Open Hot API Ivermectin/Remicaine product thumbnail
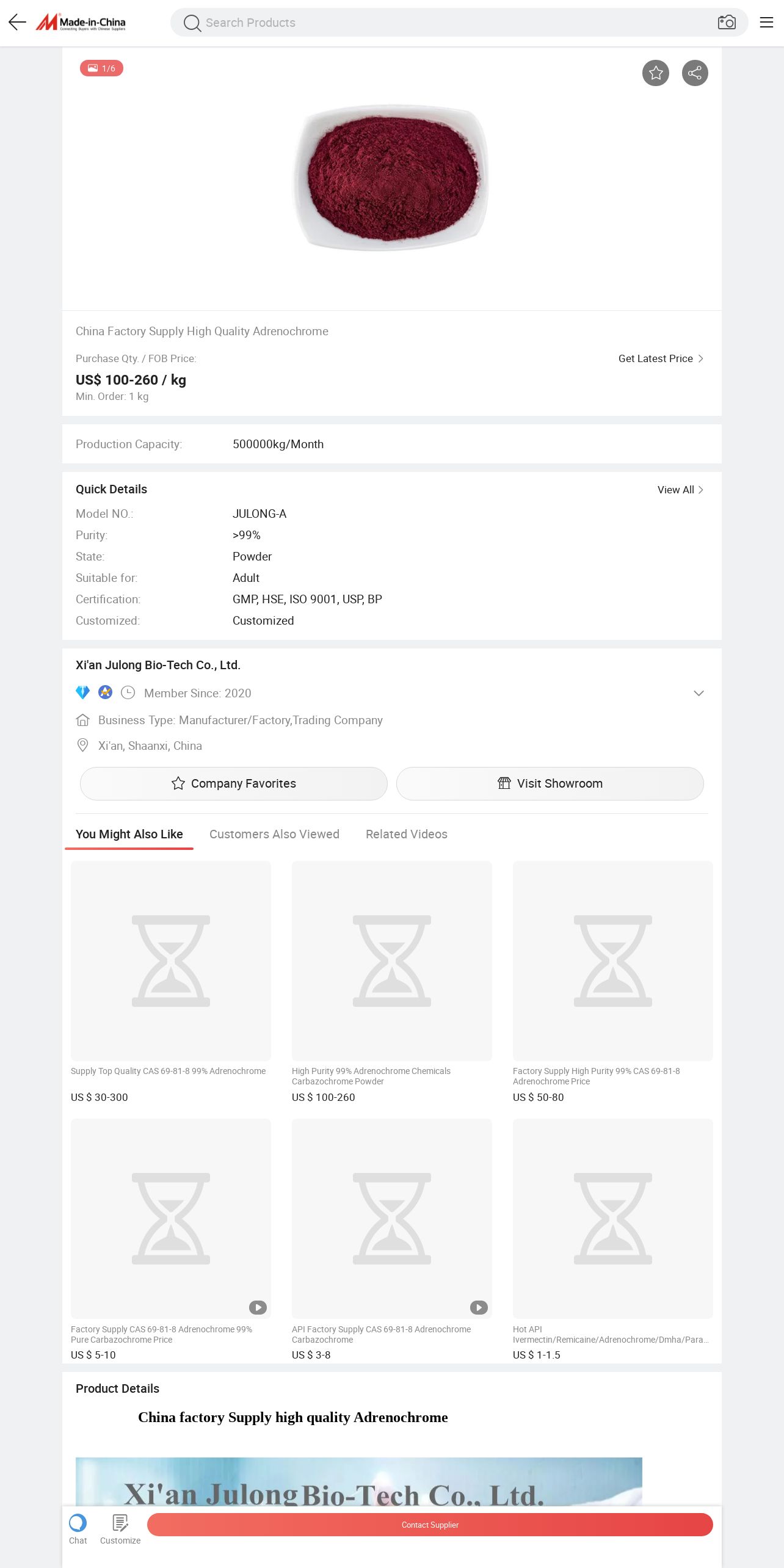Viewport: 784px width, 1568px height. click(613, 1219)
